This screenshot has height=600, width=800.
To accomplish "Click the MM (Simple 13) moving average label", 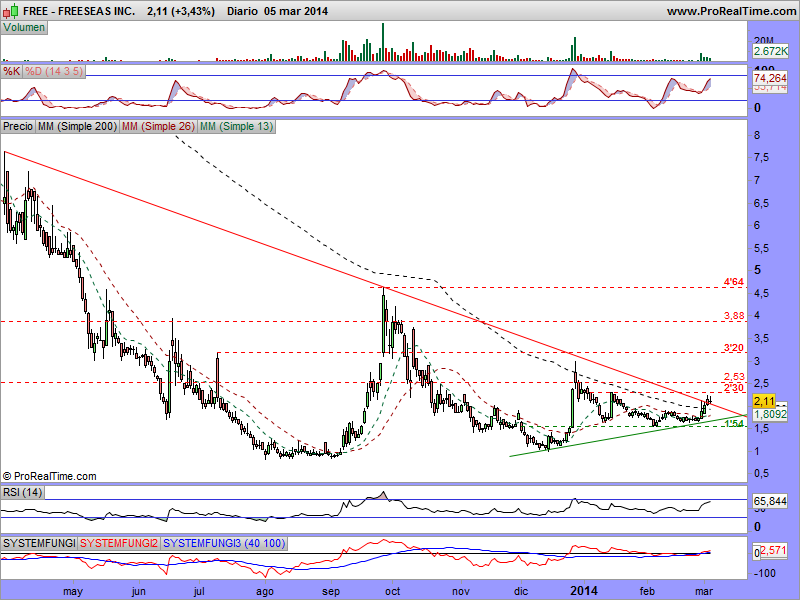I will (x=236, y=126).
